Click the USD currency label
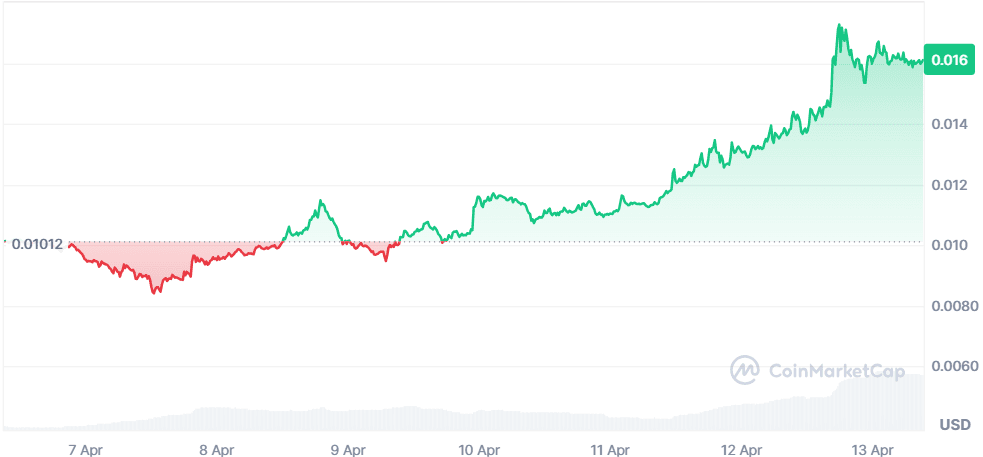The width and height of the screenshot is (983, 457). point(955,426)
